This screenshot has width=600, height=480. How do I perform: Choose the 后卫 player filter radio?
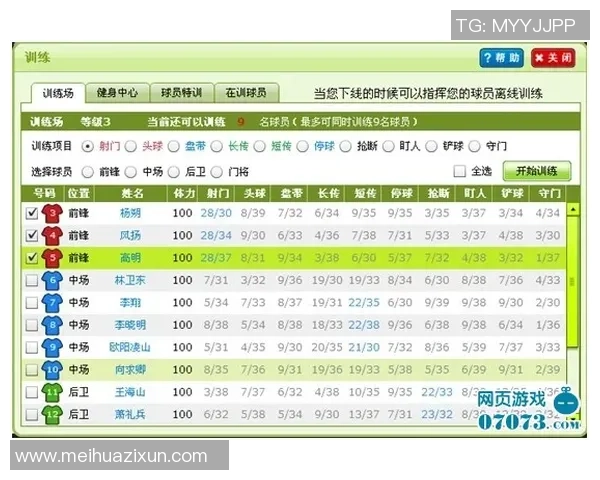[x=174, y=172]
